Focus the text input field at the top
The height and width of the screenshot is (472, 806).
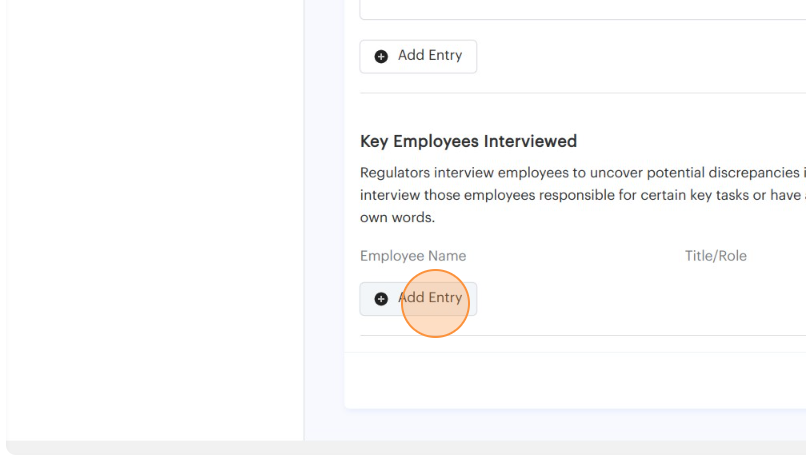point(582,10)
